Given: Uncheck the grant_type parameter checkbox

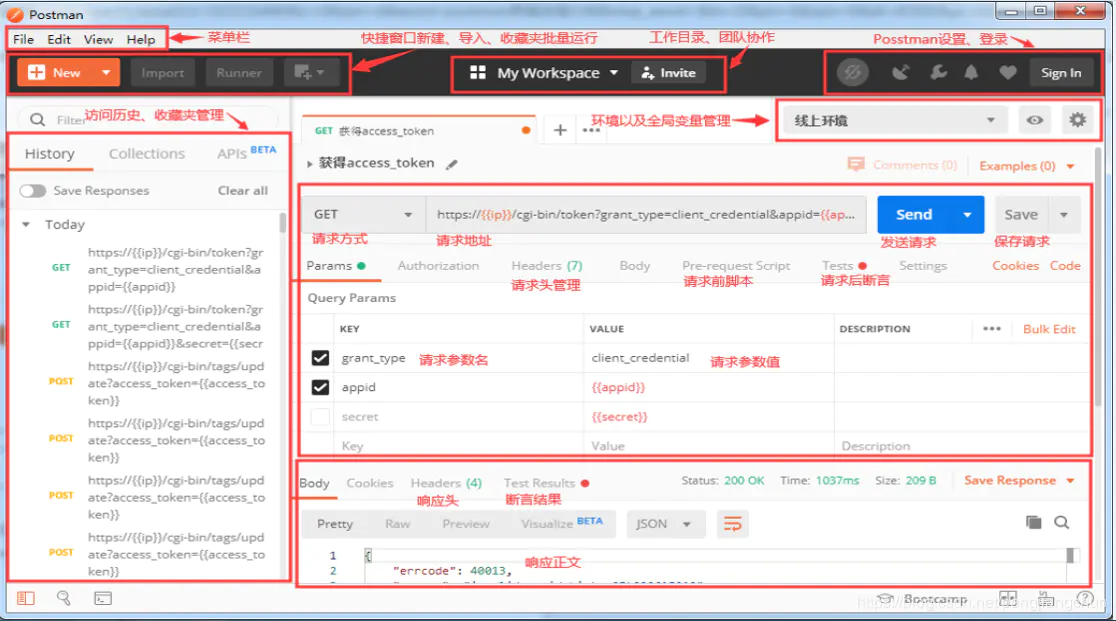Looking at the screenshot, I should pyautogui.click(x=320, y=358).
